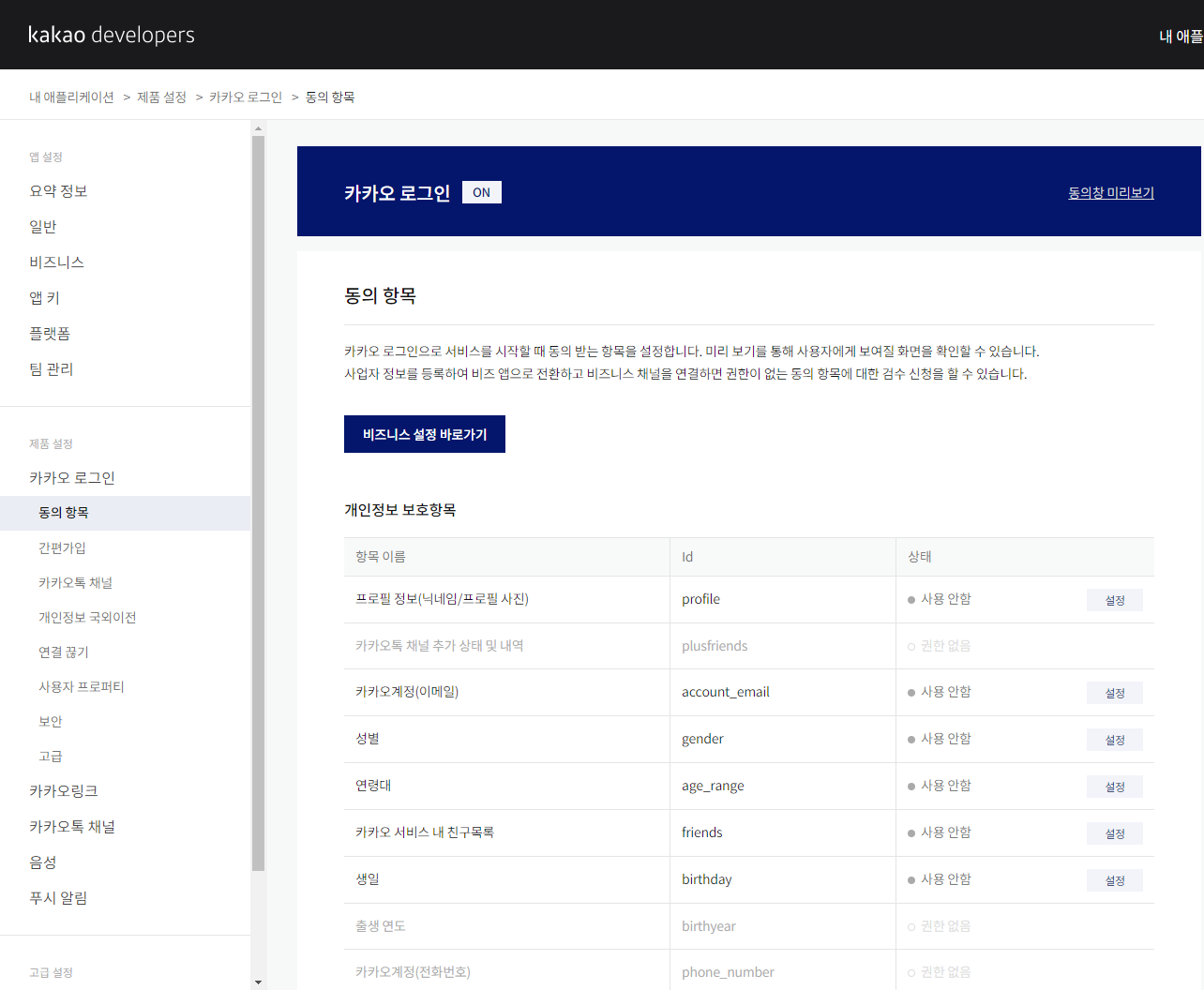Click 사용 안함 status in profile row

940,599
